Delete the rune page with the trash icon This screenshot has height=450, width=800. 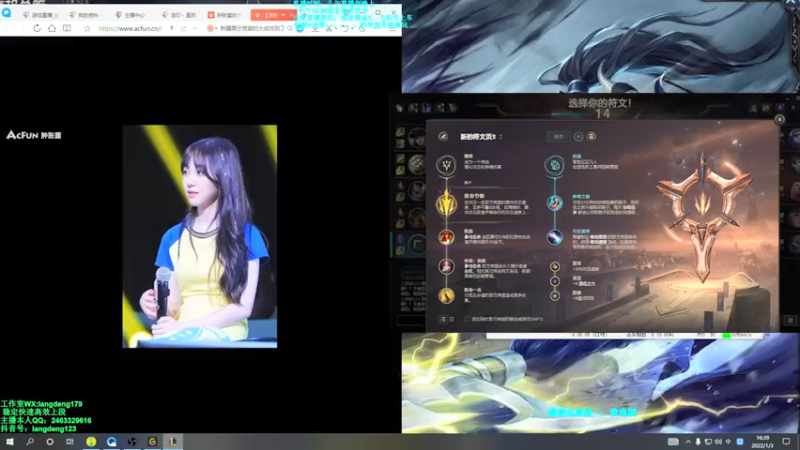coord(591,136)
